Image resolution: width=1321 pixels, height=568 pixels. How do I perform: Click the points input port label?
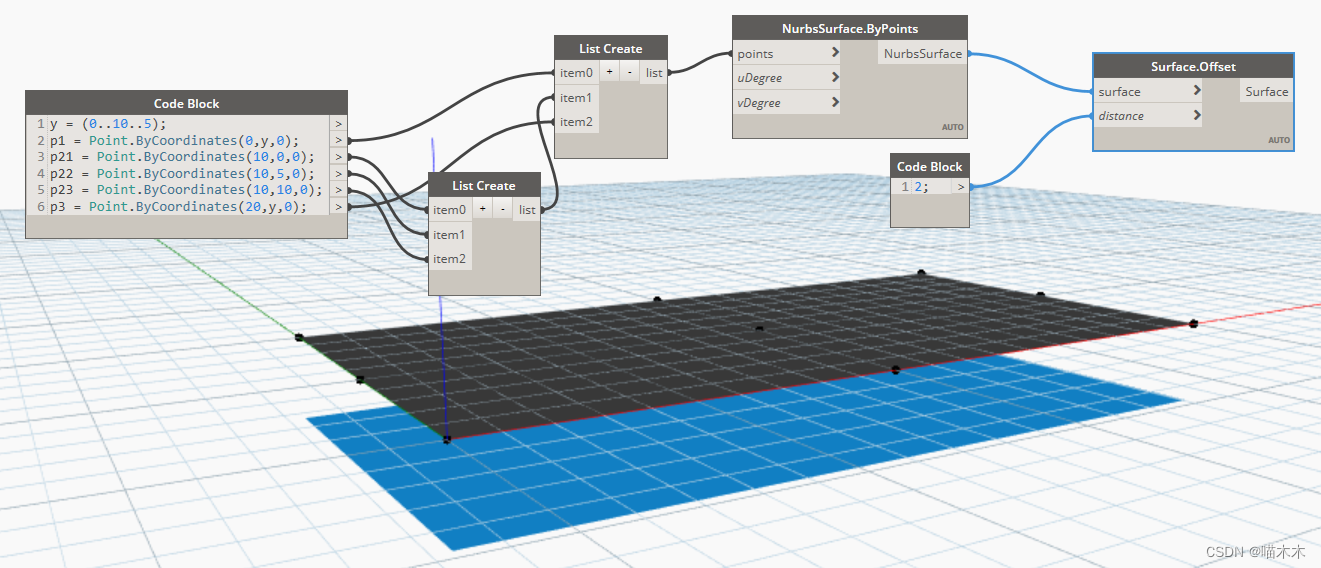756,54
